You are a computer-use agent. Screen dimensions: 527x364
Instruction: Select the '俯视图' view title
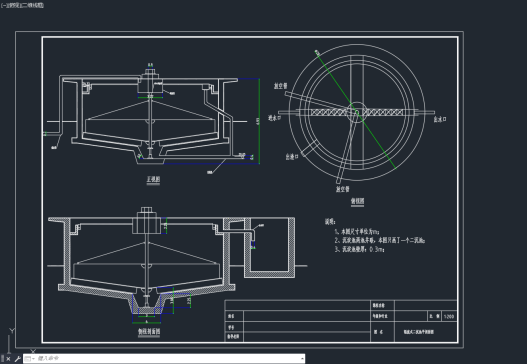(357, 201)
